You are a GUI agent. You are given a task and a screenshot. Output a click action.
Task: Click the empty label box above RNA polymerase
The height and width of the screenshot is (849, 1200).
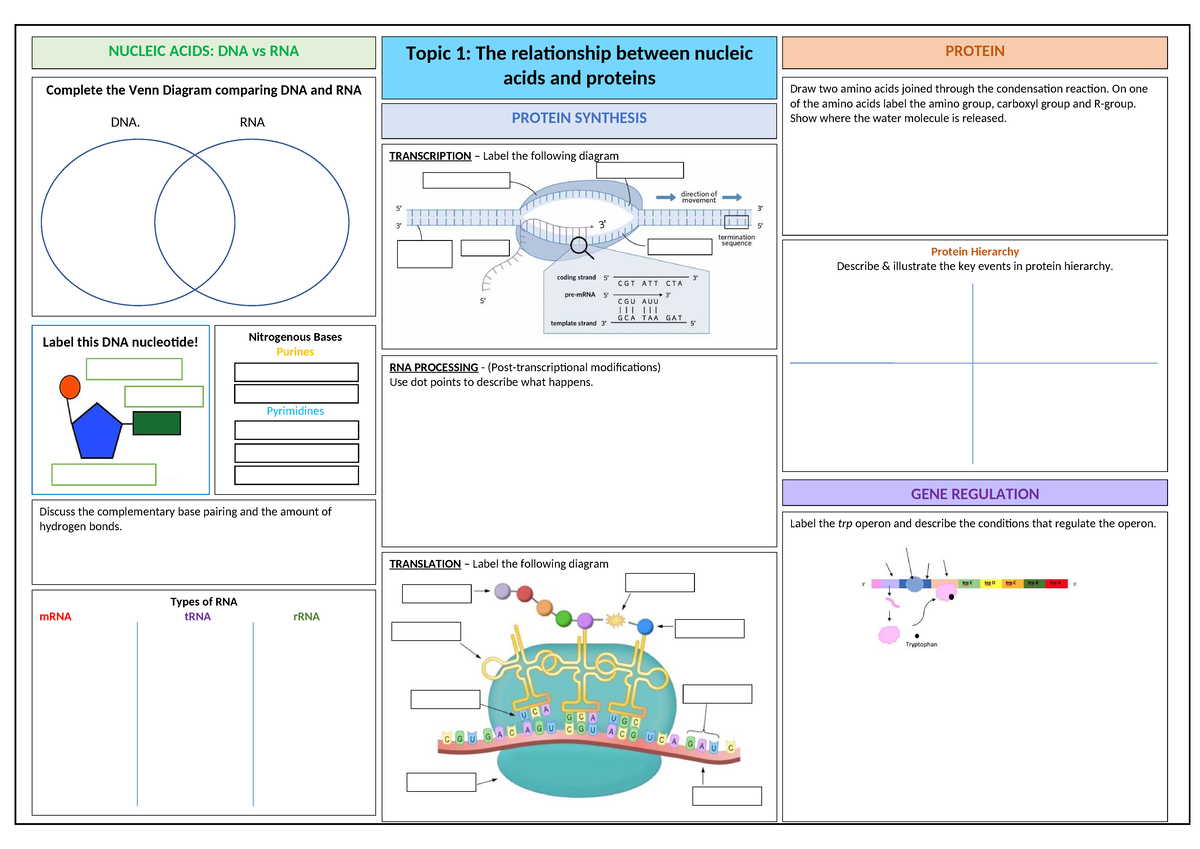tap(639, 170)
